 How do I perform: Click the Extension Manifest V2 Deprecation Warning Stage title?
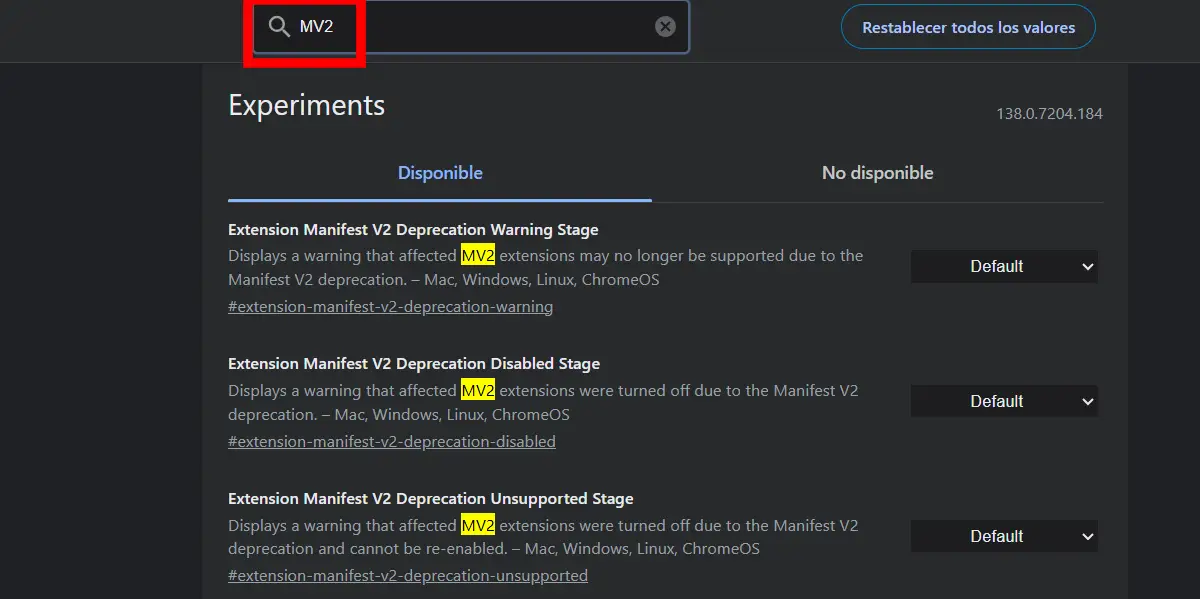[x=413, y=230]
